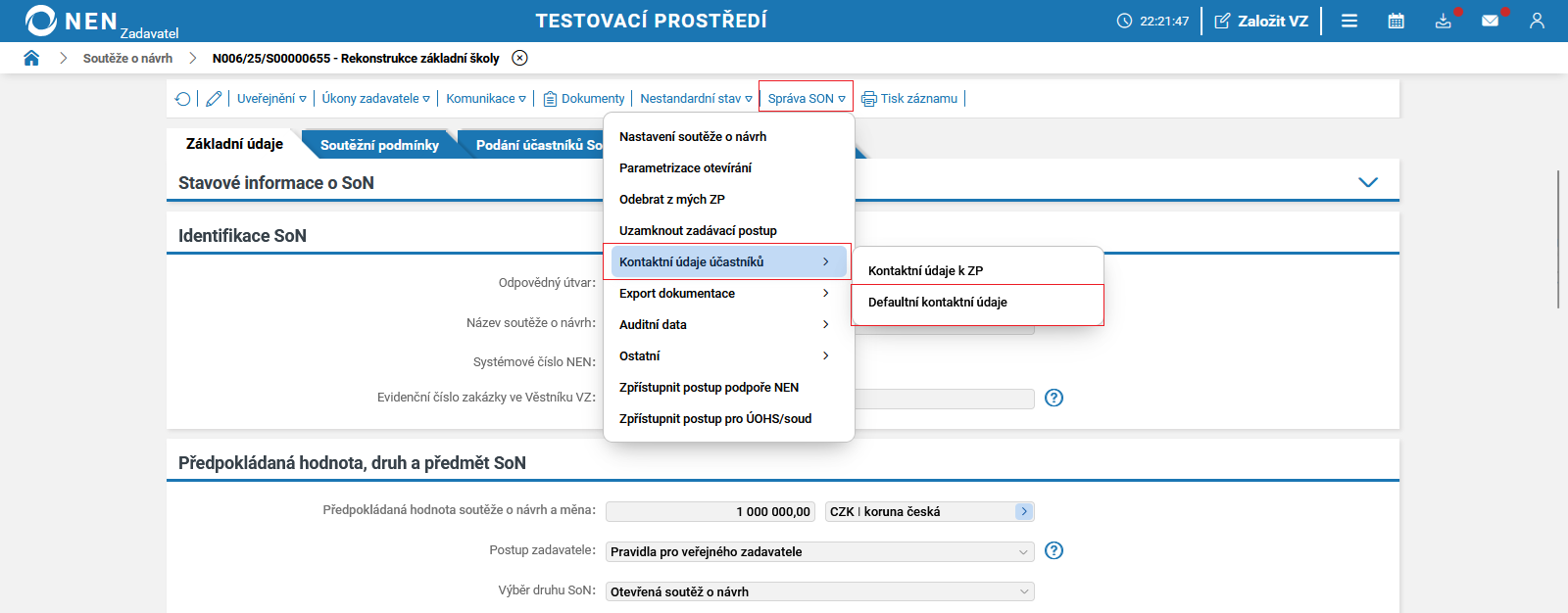
Task: Open the hamburger menu icon
Action: [1349, 21]
